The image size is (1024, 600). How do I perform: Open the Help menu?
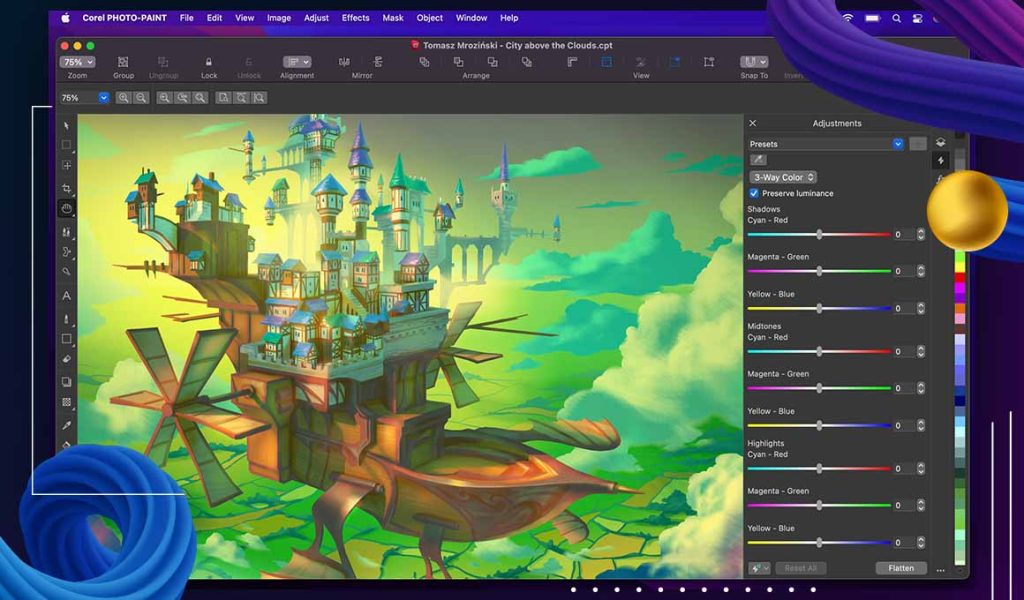pyautogui.click(x=509, y=18)
